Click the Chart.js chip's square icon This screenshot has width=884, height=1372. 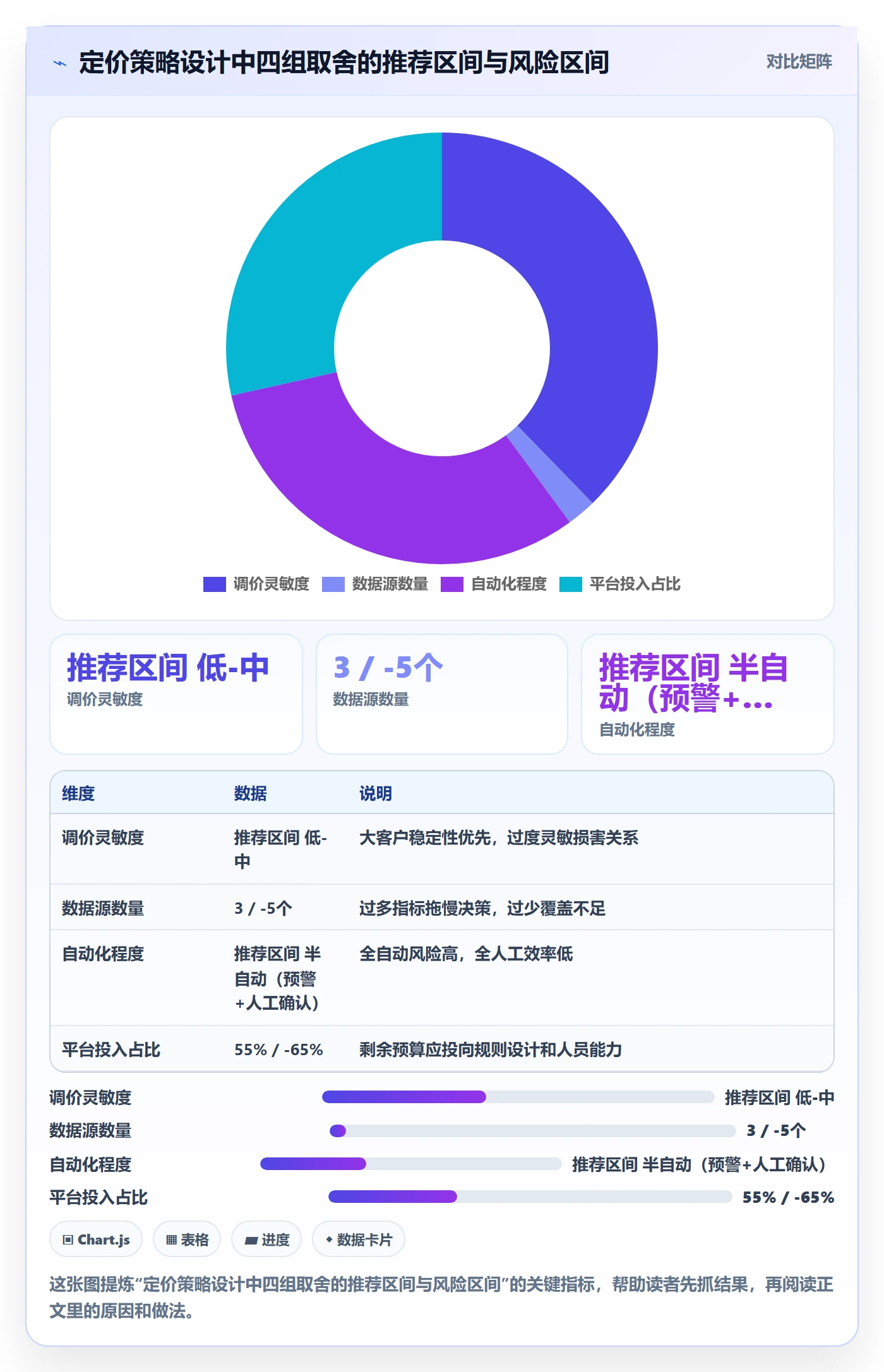(x=68, y=1239)
